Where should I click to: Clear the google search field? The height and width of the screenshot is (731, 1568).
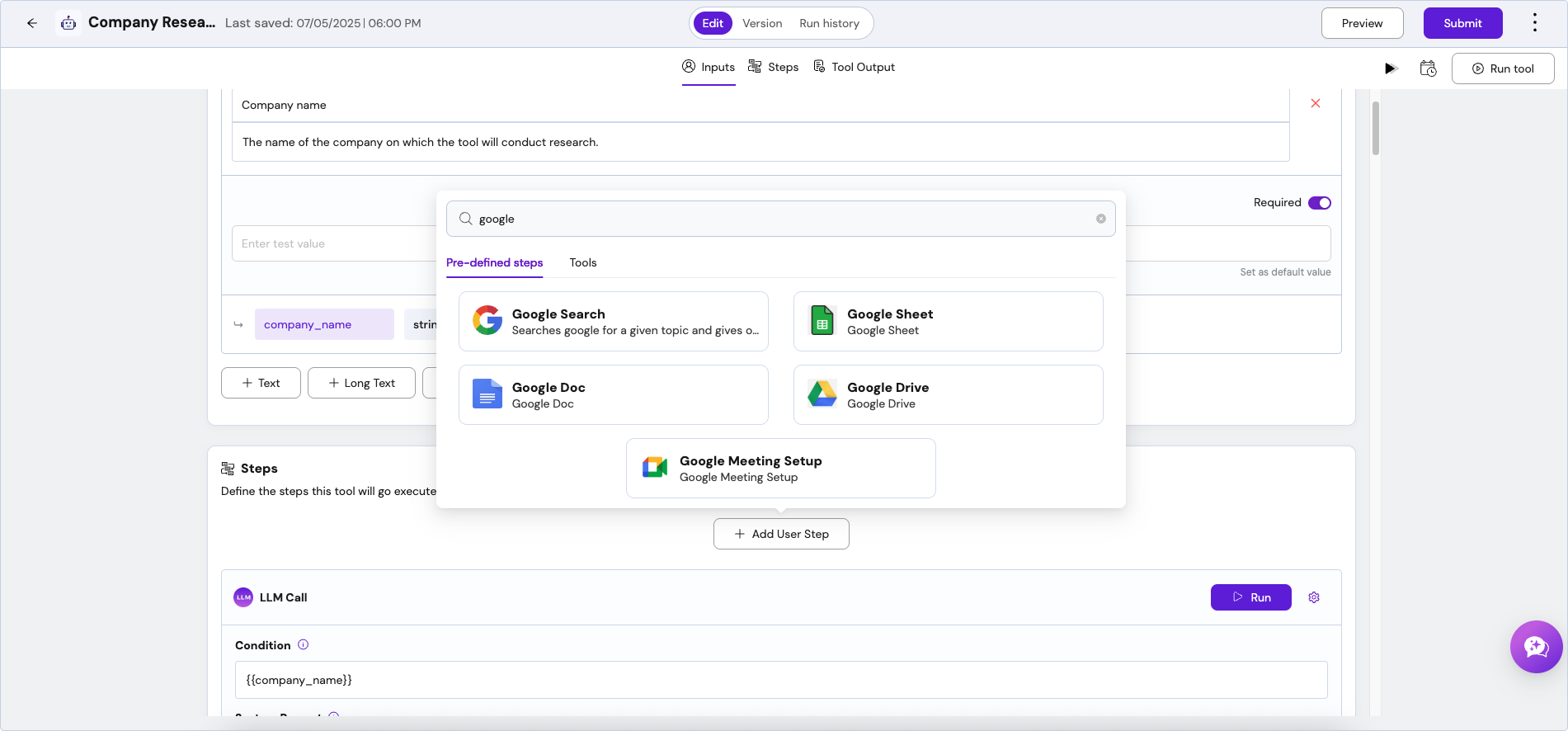coord(1100,219)
